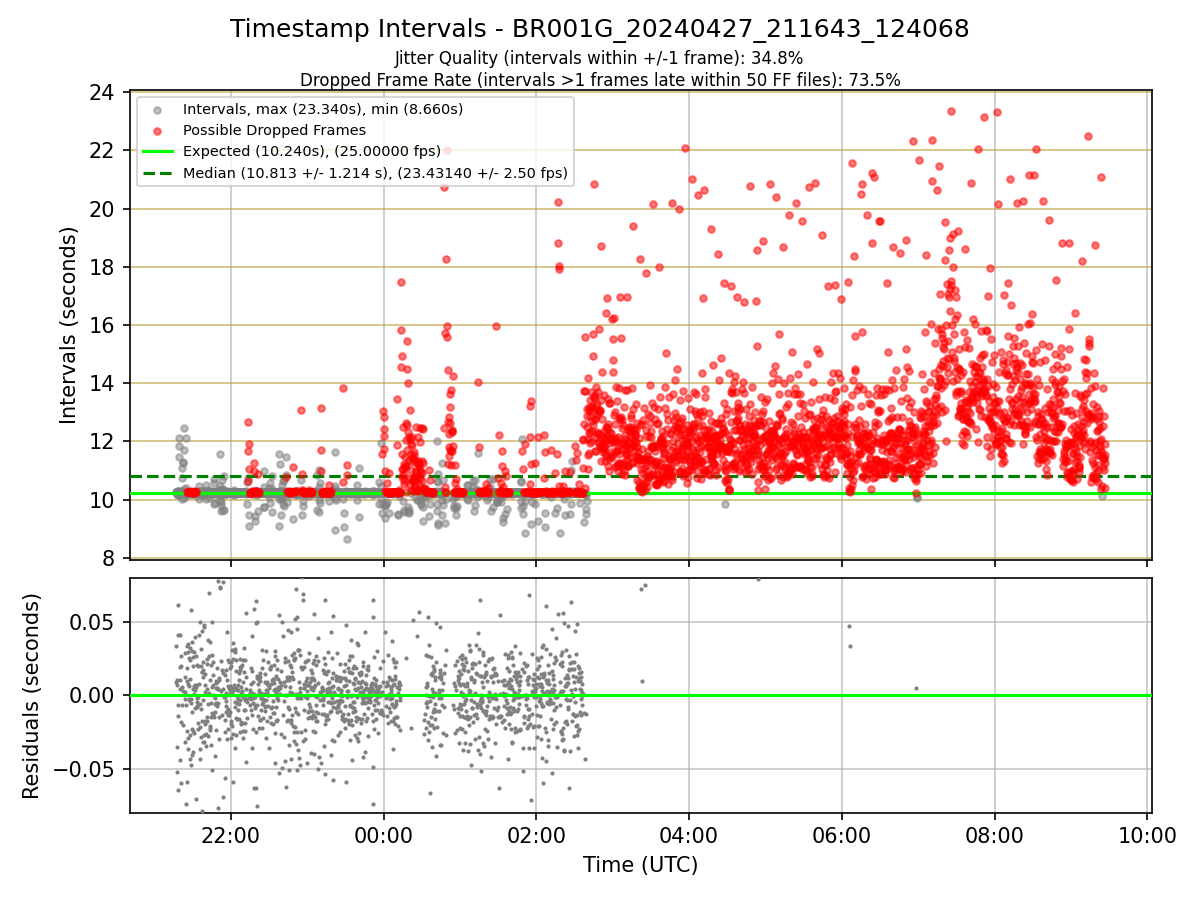Click the dashed green Median legend line sample
The image size is (1200, 900).
(x=160, y=173)
